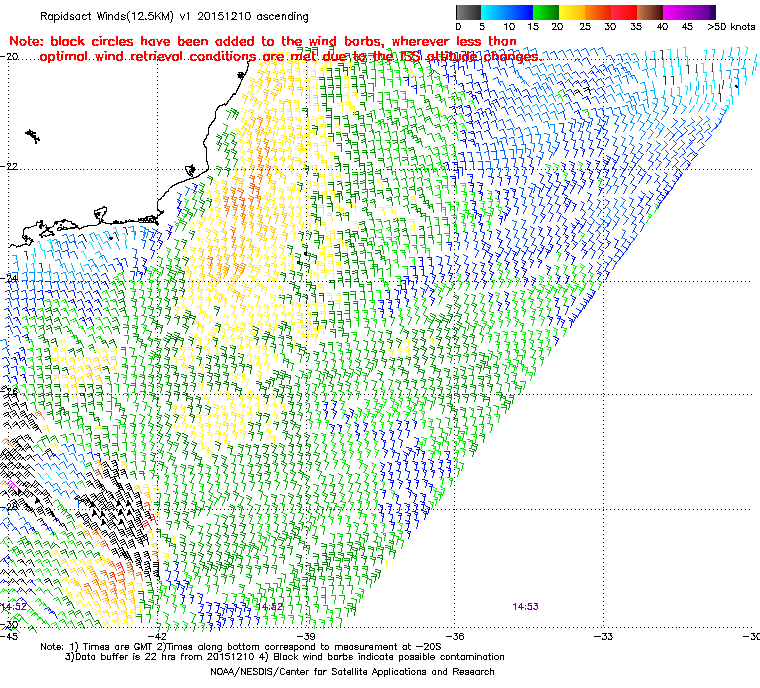Click the brown 35–40 knots legend segment

tap(650, 12)
